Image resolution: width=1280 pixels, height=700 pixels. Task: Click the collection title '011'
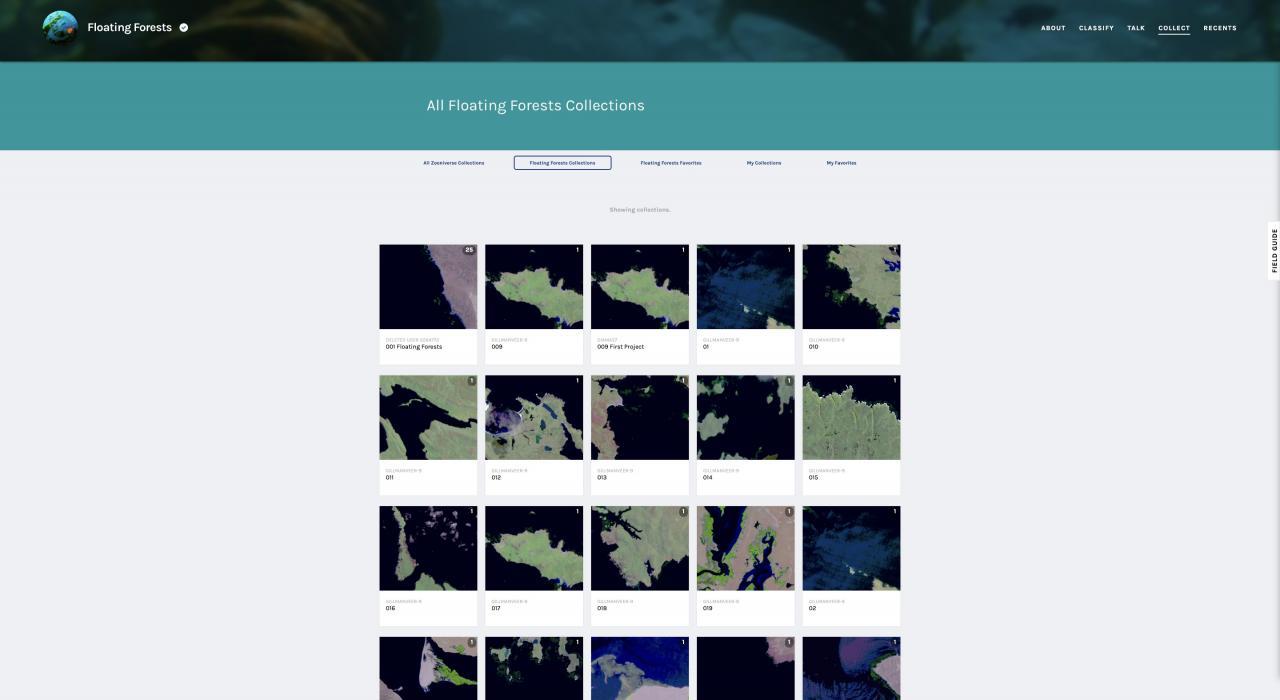[390, 478]
